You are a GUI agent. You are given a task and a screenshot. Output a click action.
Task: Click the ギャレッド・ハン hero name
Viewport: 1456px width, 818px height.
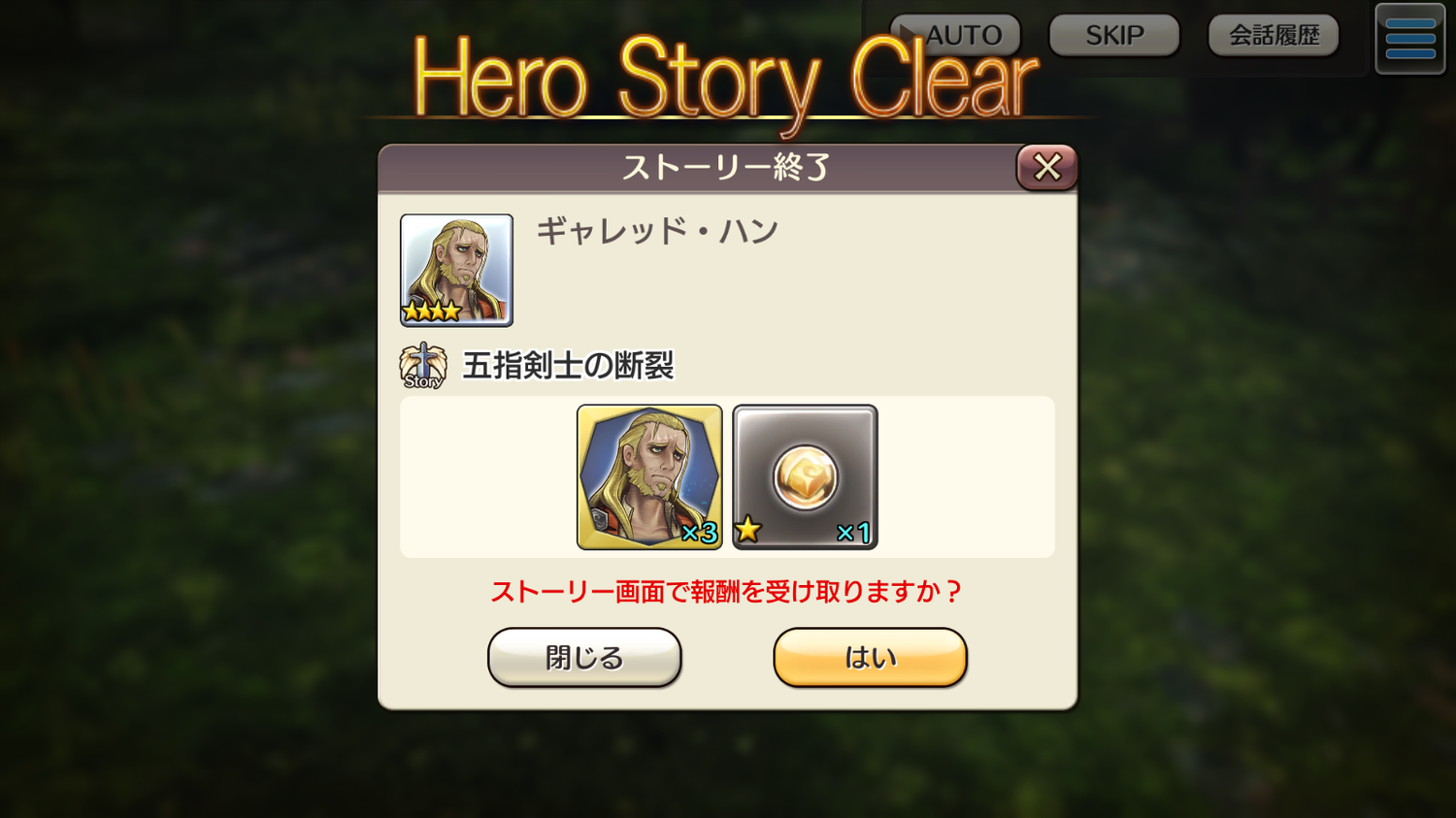click(x=657, y=231)
